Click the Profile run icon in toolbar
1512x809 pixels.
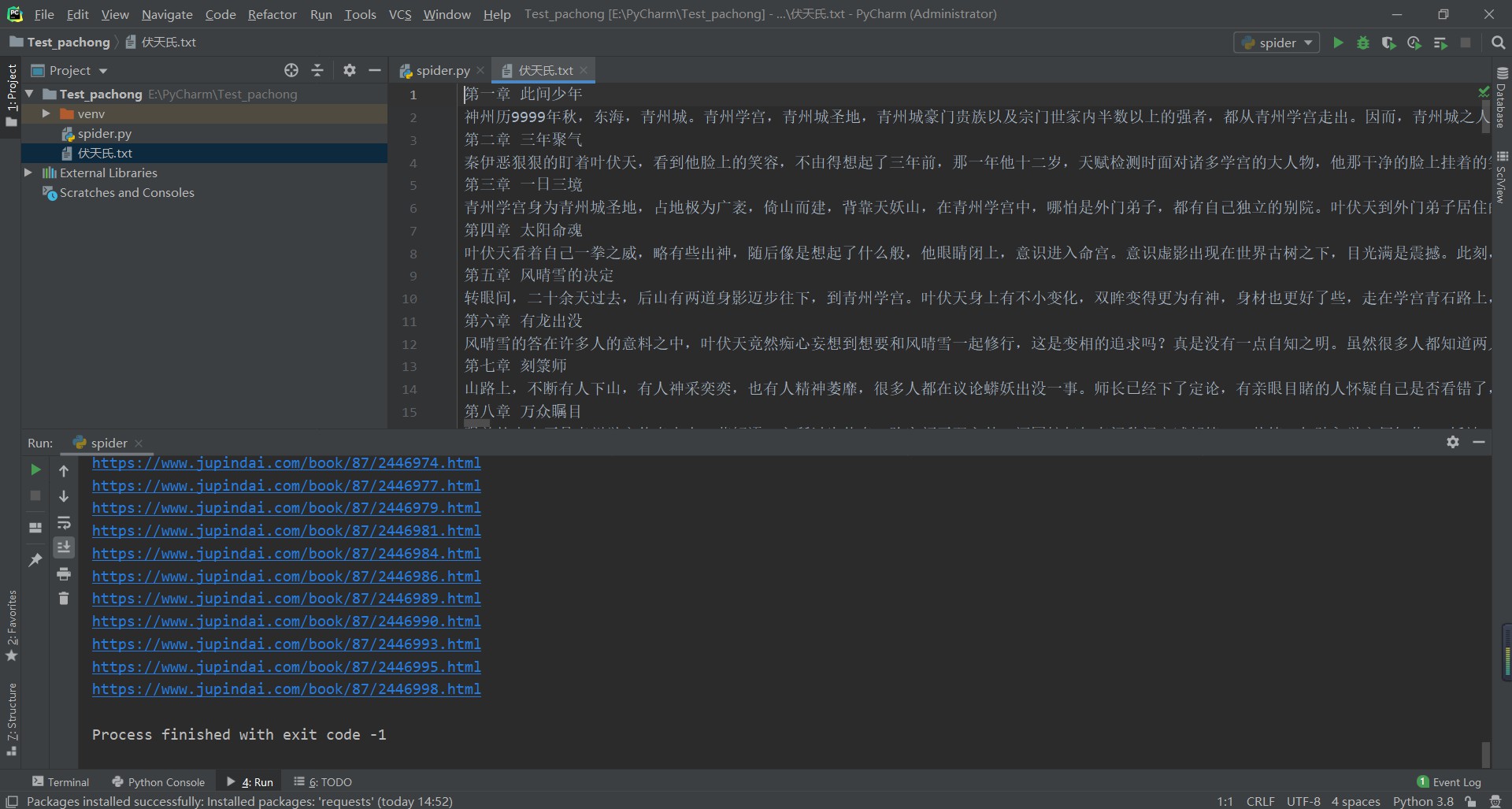1414,43
